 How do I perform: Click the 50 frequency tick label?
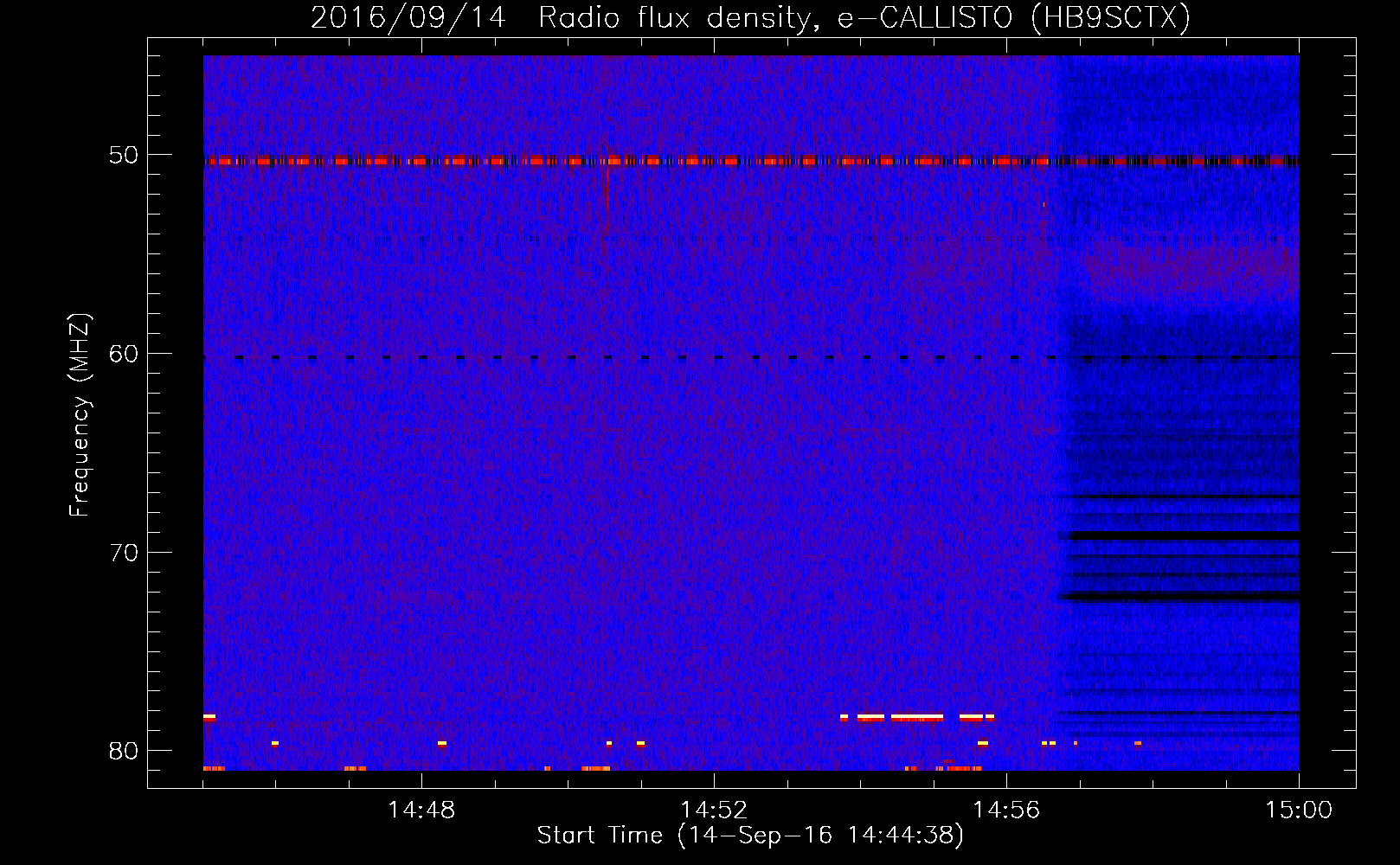point(124,155)
